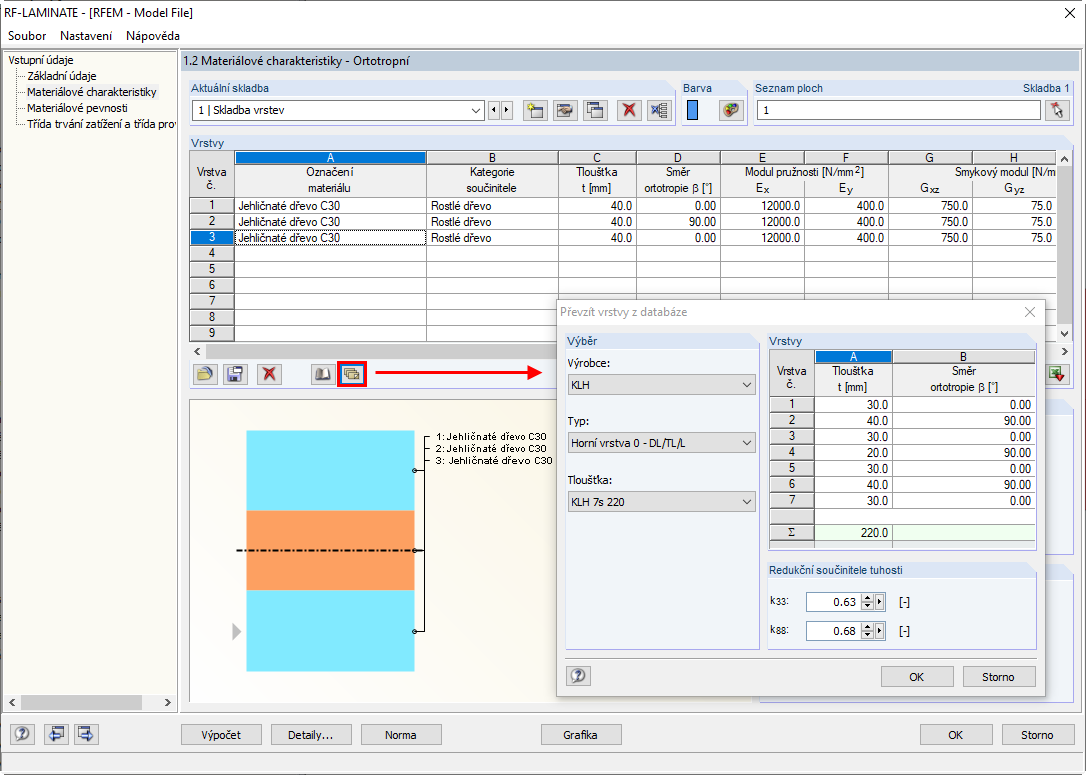
Task: Click the delete all compositions tree icon
Action: point(659,110)
